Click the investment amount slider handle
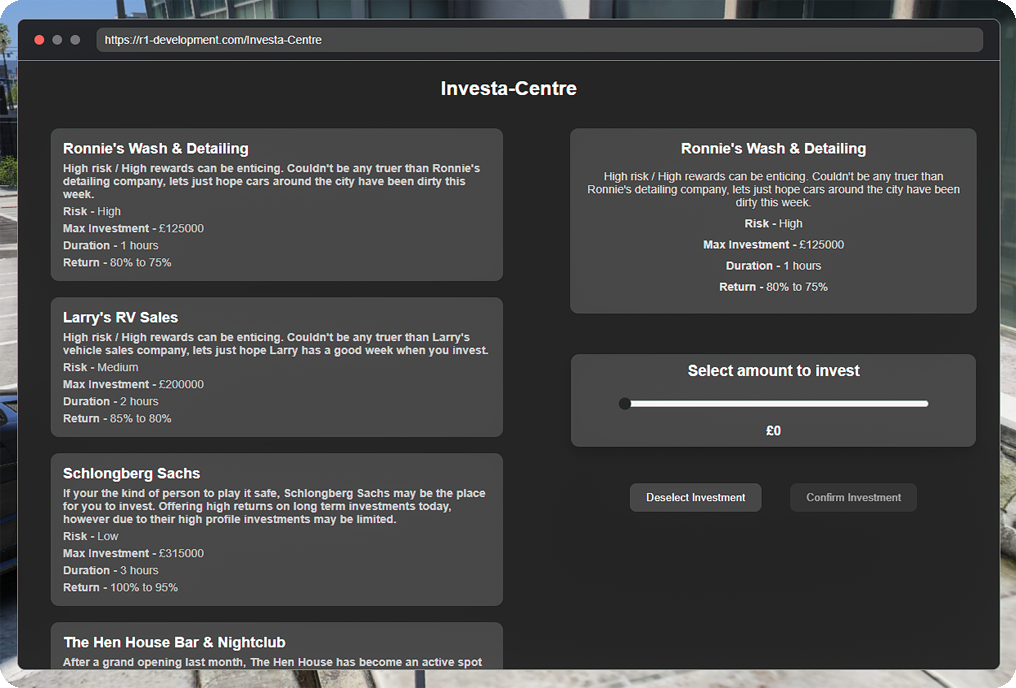This screenshot has height=688, width=1016. 625,404
